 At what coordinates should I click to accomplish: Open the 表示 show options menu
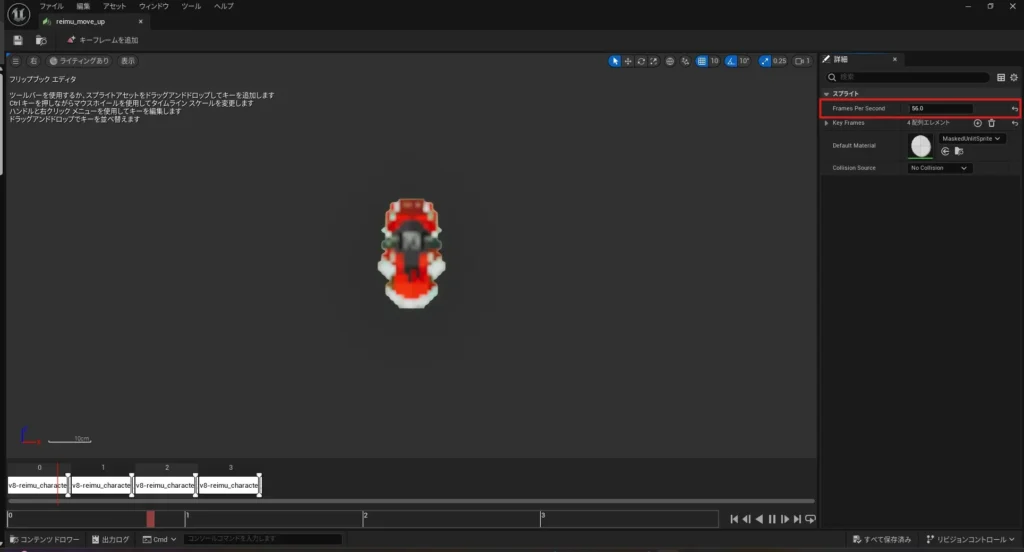click(x=128, y=61)
